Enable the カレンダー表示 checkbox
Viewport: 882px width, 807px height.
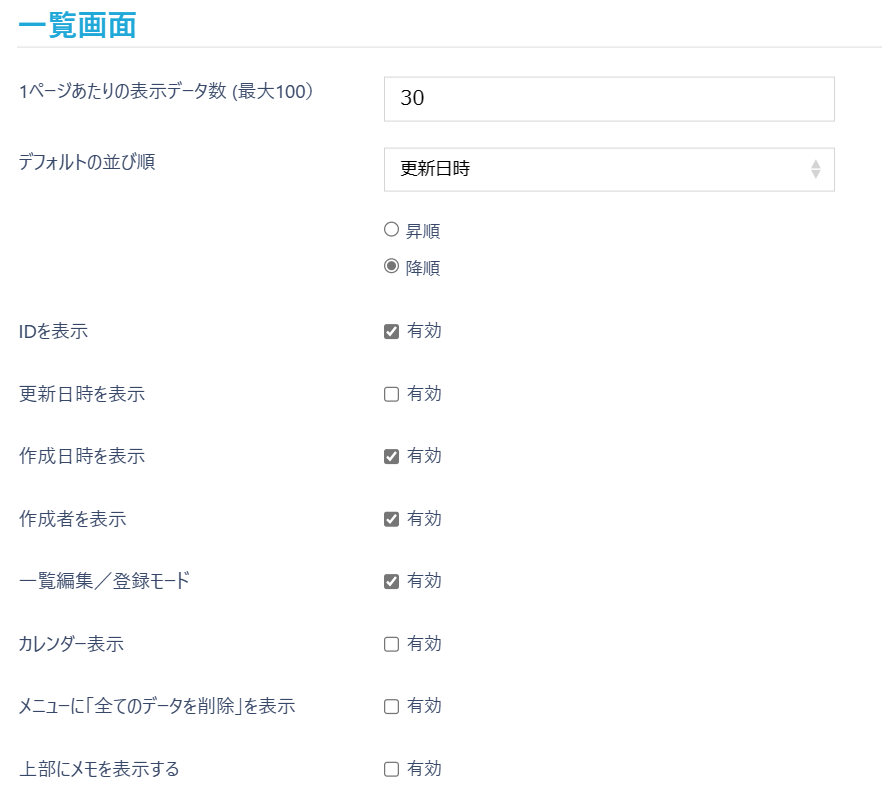[392, 644]
